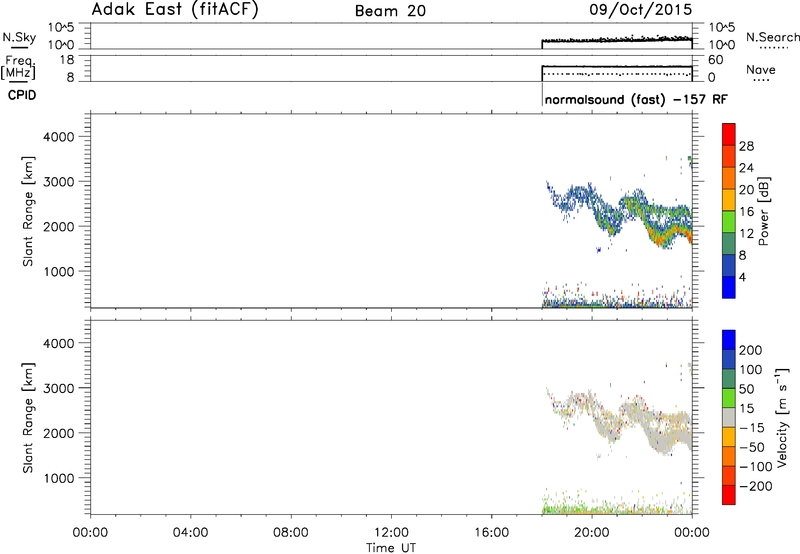Click the '04:00' time tick label
Viewport: 800px width, 554px height.
point(190,533)
